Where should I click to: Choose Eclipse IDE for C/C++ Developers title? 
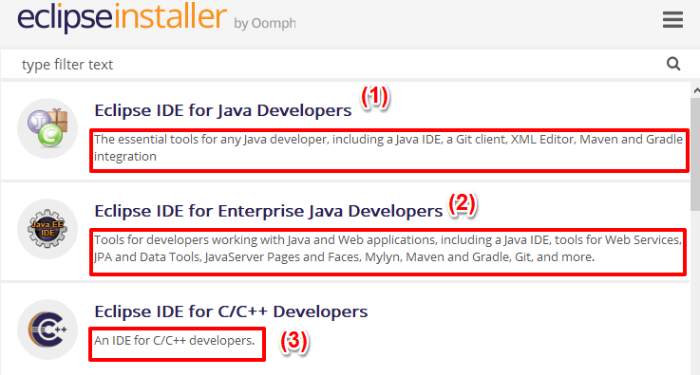tap(231, 311)
